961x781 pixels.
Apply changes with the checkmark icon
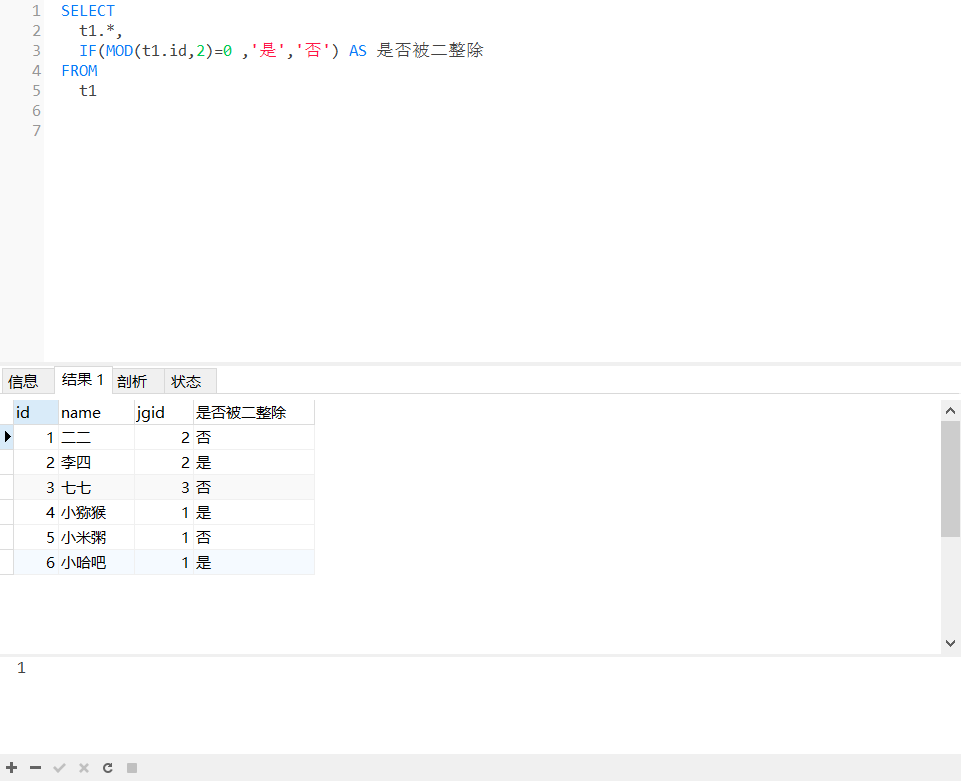coord(59,768)
